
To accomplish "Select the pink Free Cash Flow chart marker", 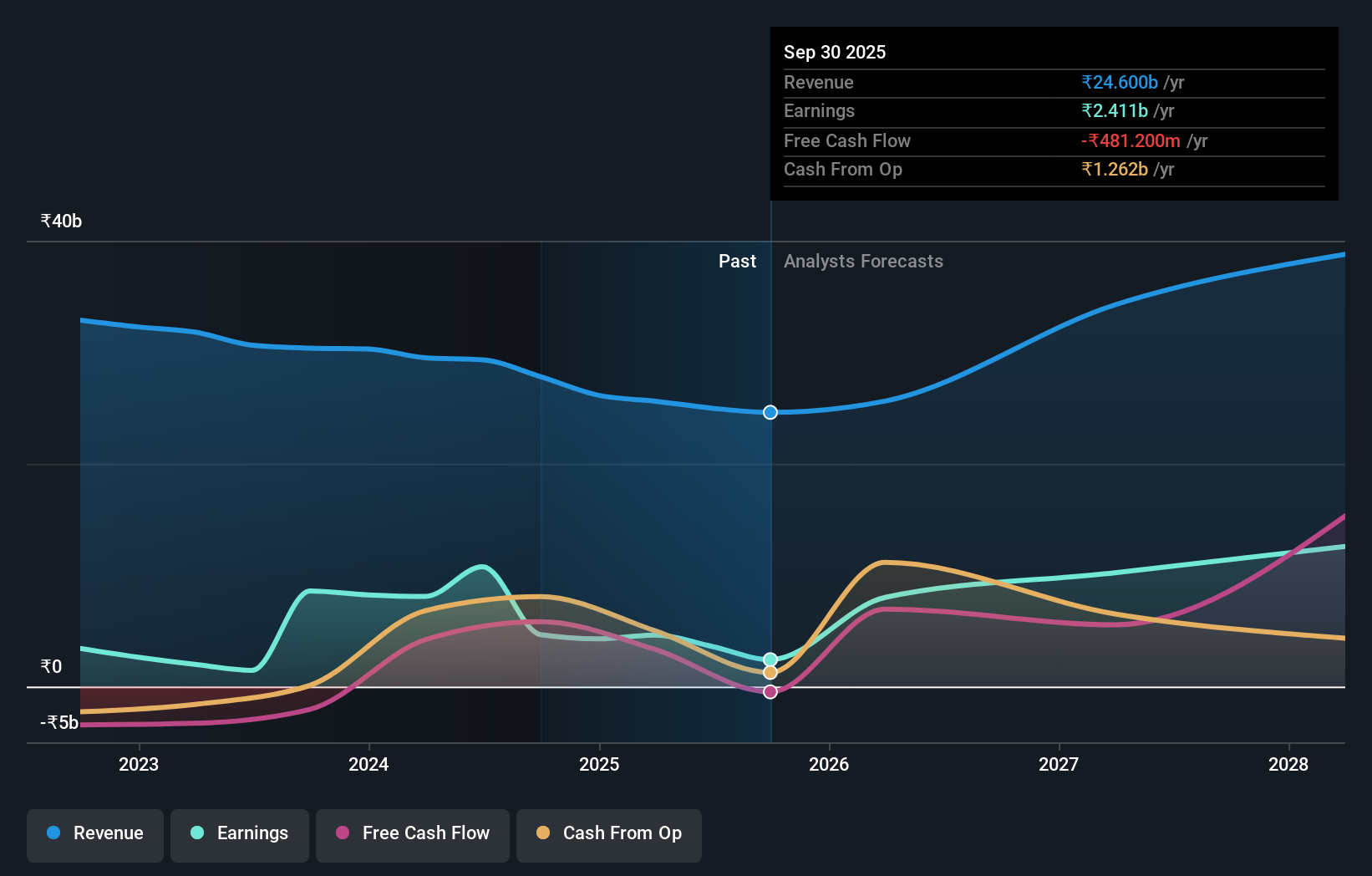I will coord(770,691).
